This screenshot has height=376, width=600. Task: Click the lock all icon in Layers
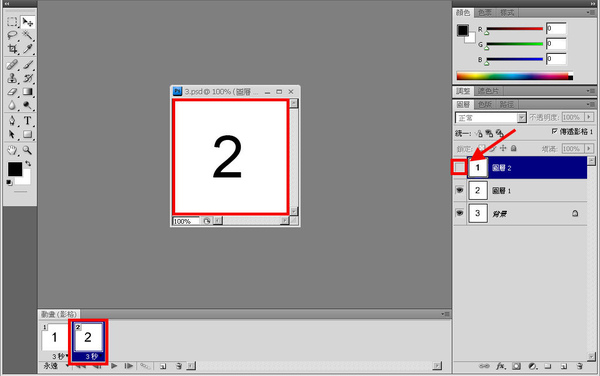click(x=514, y=148)
